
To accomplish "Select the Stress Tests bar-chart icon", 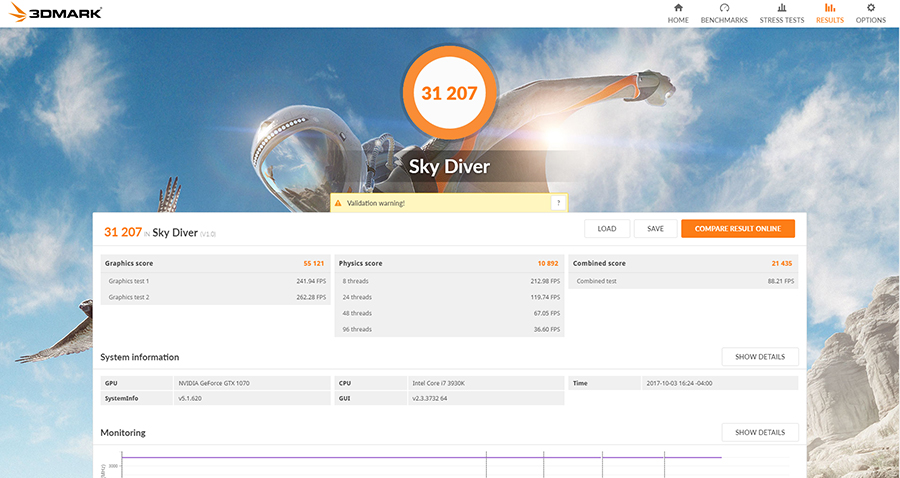I will point(781,8).
